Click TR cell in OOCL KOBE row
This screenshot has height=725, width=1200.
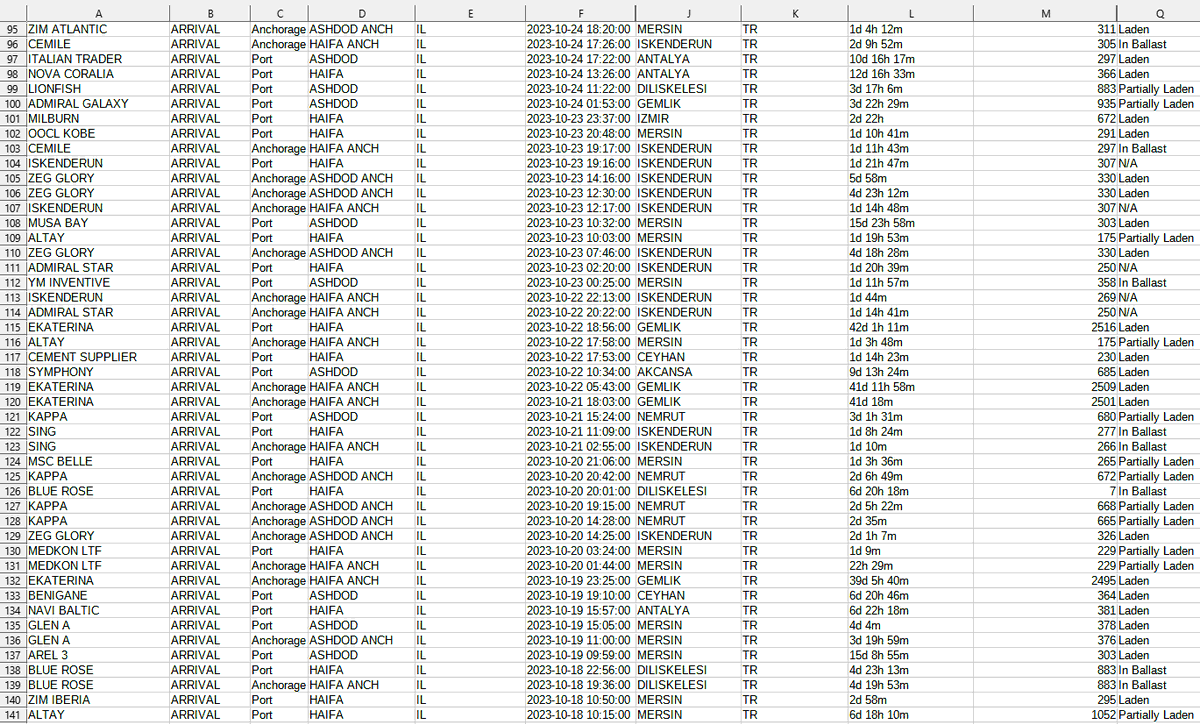(x=793, y=134)
